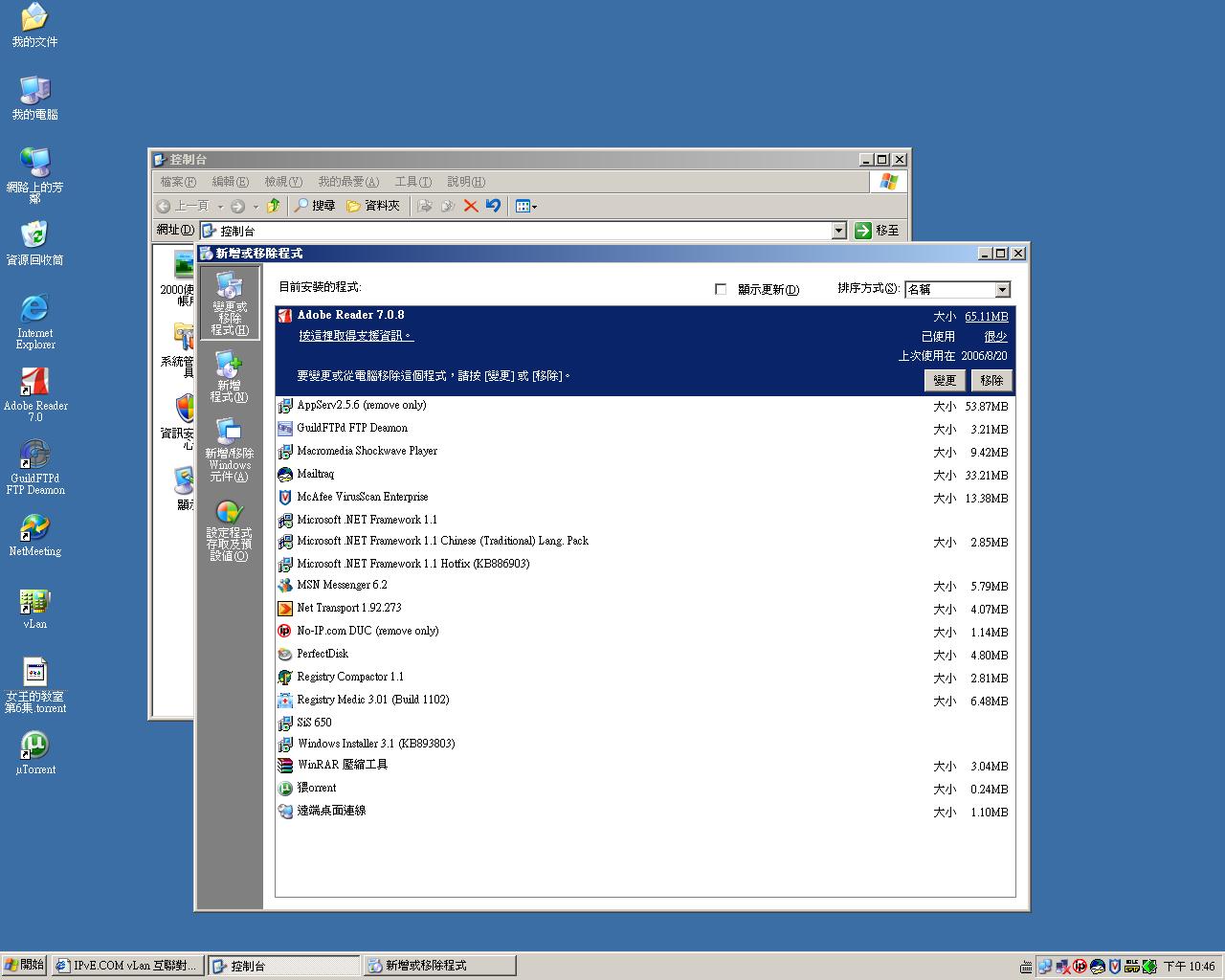The image size is (1225, 980).
Task: Click the Undo toolbar icon in 控制台
Action: 494,206
